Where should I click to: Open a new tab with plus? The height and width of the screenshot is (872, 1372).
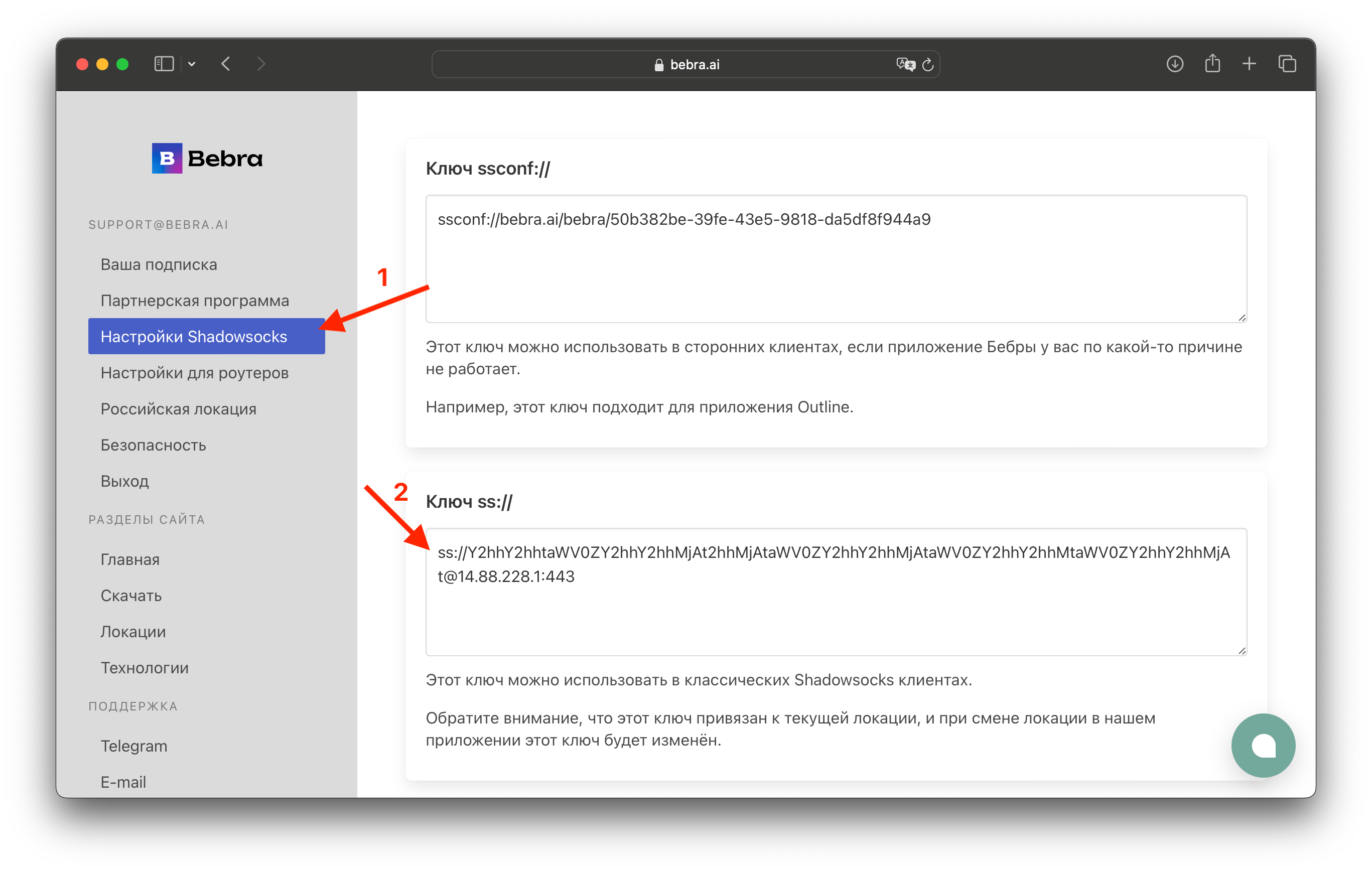click(1249, 64)
